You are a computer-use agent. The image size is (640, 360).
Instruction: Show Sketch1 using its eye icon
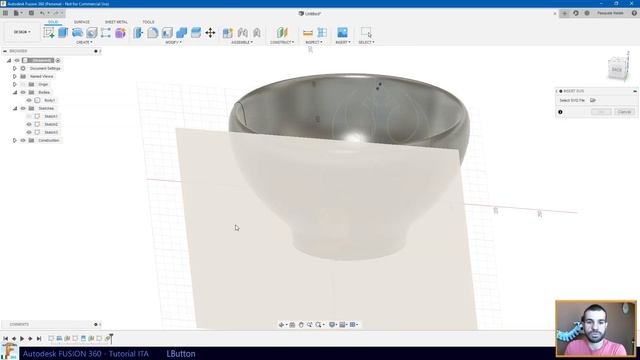point(29,116)
